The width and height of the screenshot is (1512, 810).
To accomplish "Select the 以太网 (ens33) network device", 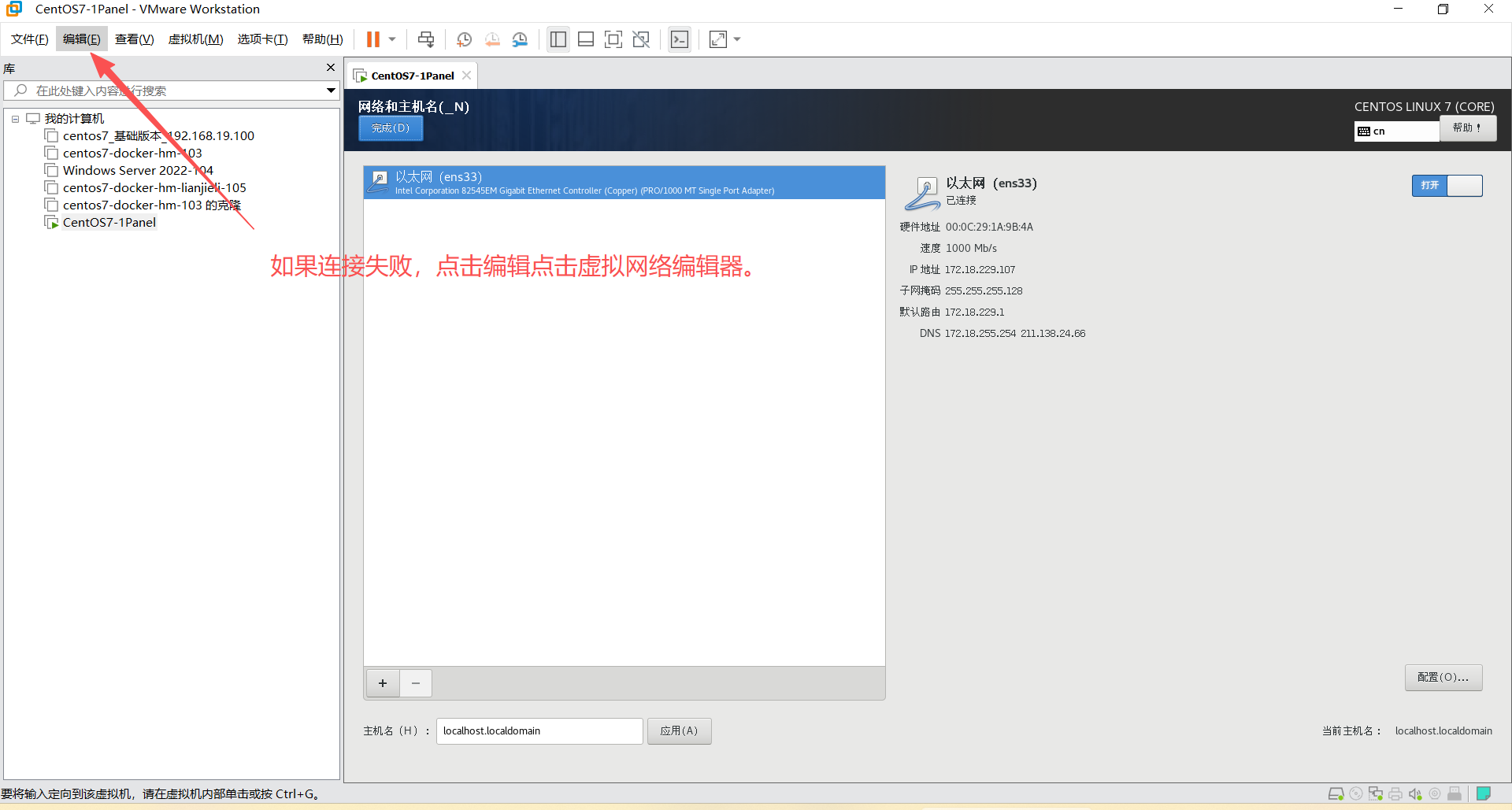I will [624, 183].
